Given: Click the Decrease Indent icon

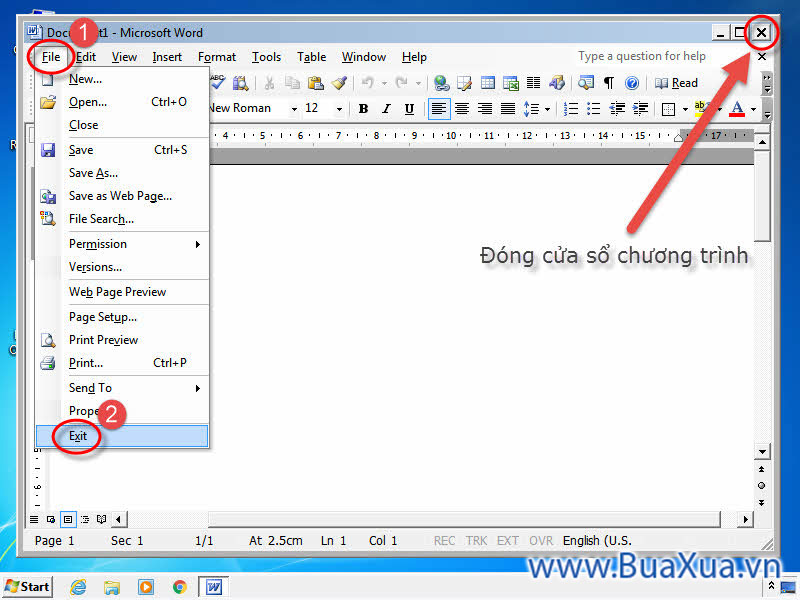Looking at the screenshot, I should [x=617, y=109].
